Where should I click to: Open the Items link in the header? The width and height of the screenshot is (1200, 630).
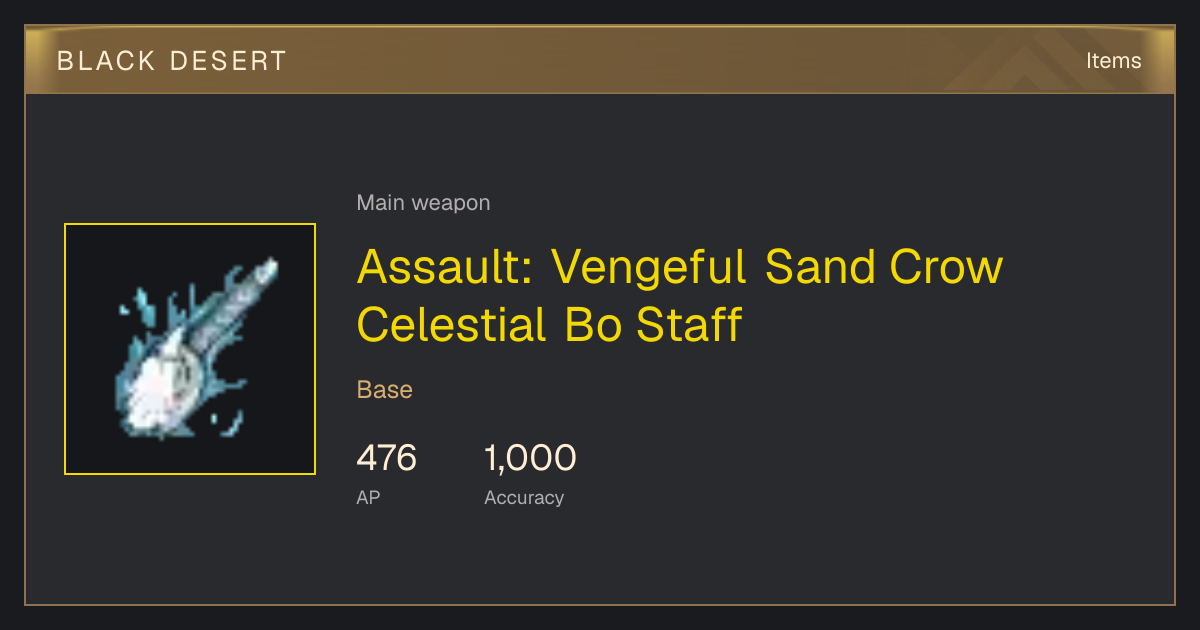pyautogui.click(x=1113, y=61)
